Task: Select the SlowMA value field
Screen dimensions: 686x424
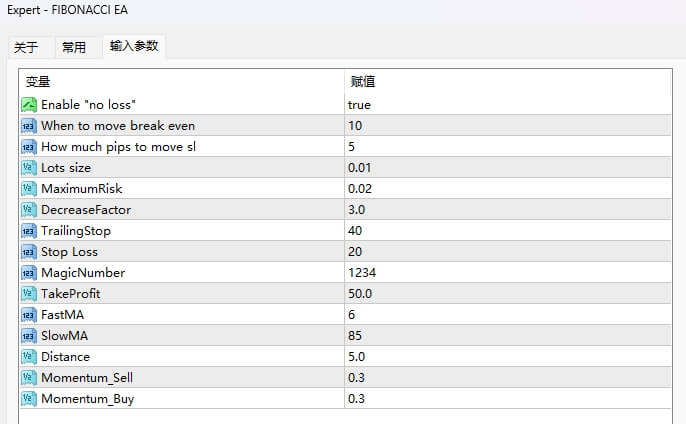Action: 355,336
